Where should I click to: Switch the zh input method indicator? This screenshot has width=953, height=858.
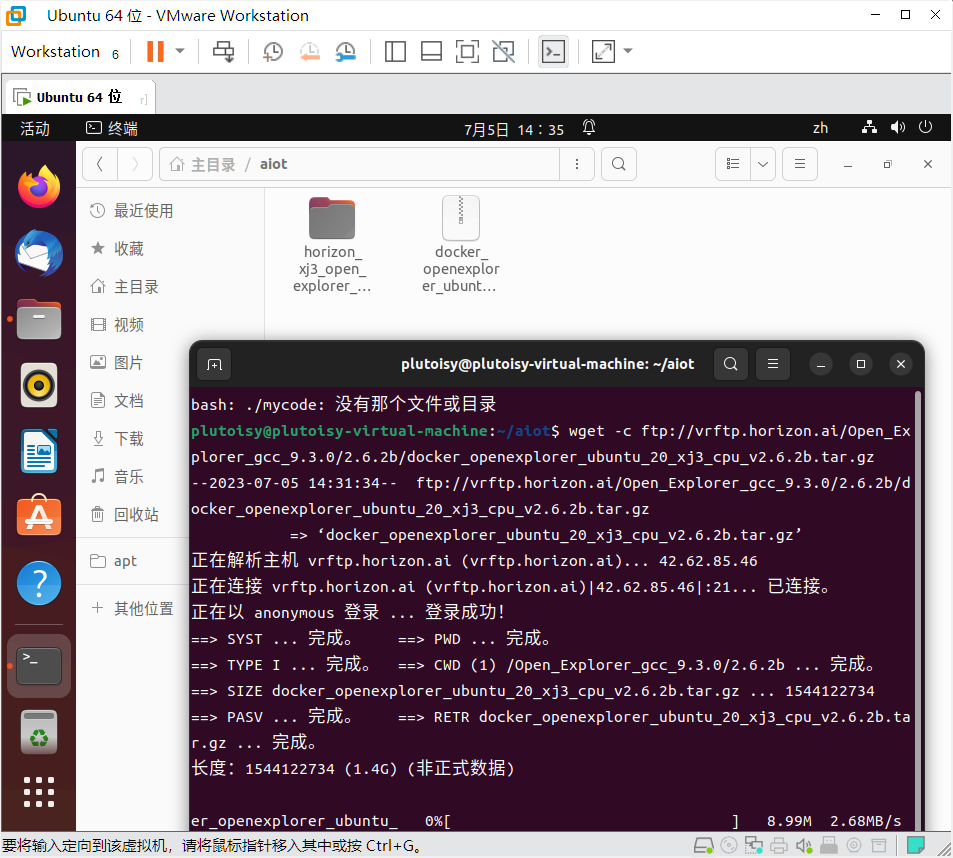click(x=821, y=128)
